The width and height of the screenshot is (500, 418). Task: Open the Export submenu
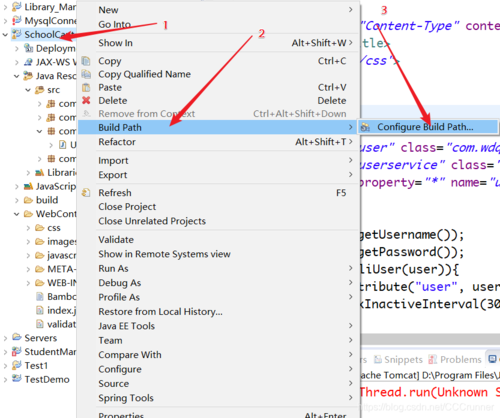219,175
